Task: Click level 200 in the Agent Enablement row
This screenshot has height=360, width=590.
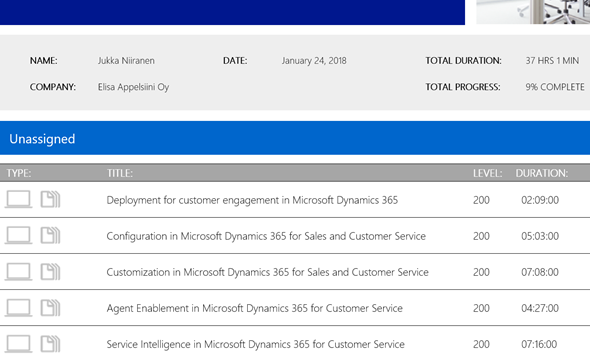Action: [481, 308]
